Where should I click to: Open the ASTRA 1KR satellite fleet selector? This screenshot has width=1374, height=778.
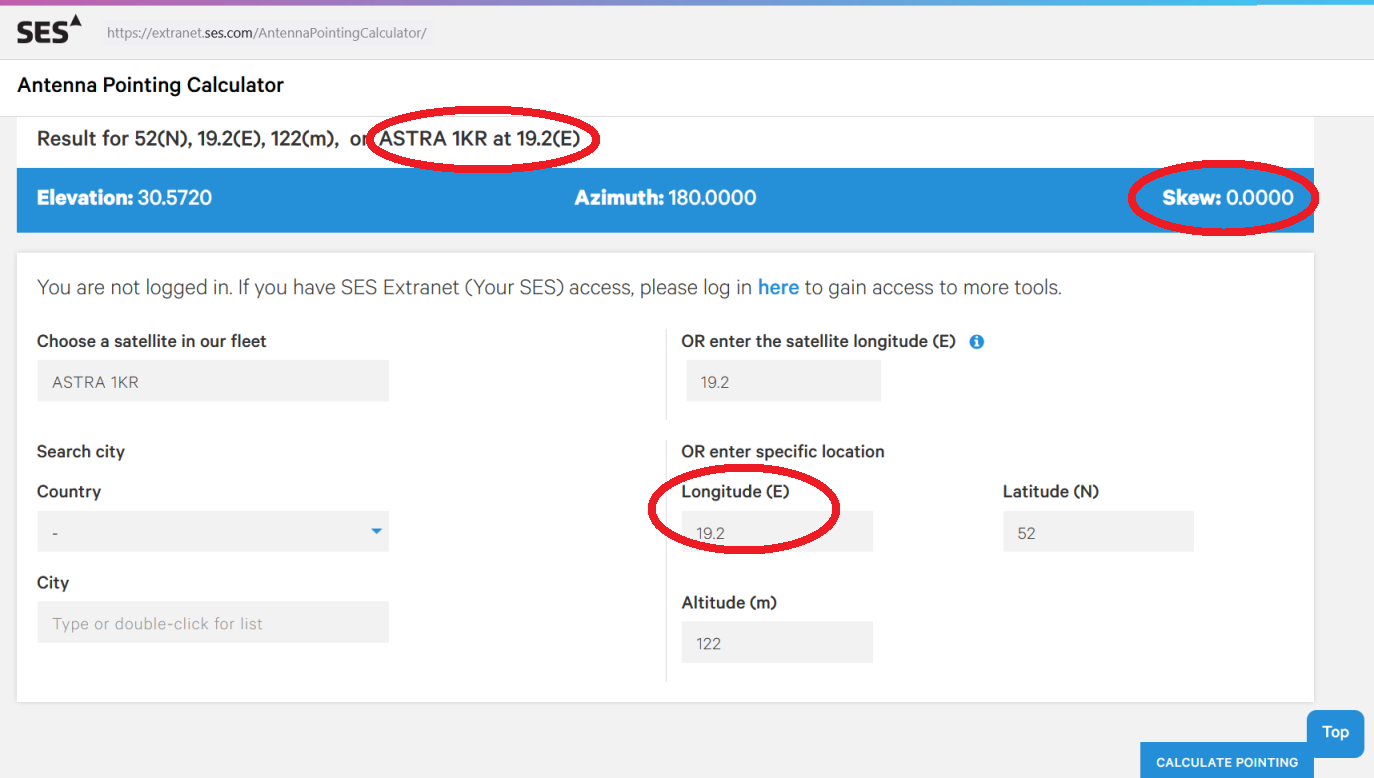[x=213, y=382]
